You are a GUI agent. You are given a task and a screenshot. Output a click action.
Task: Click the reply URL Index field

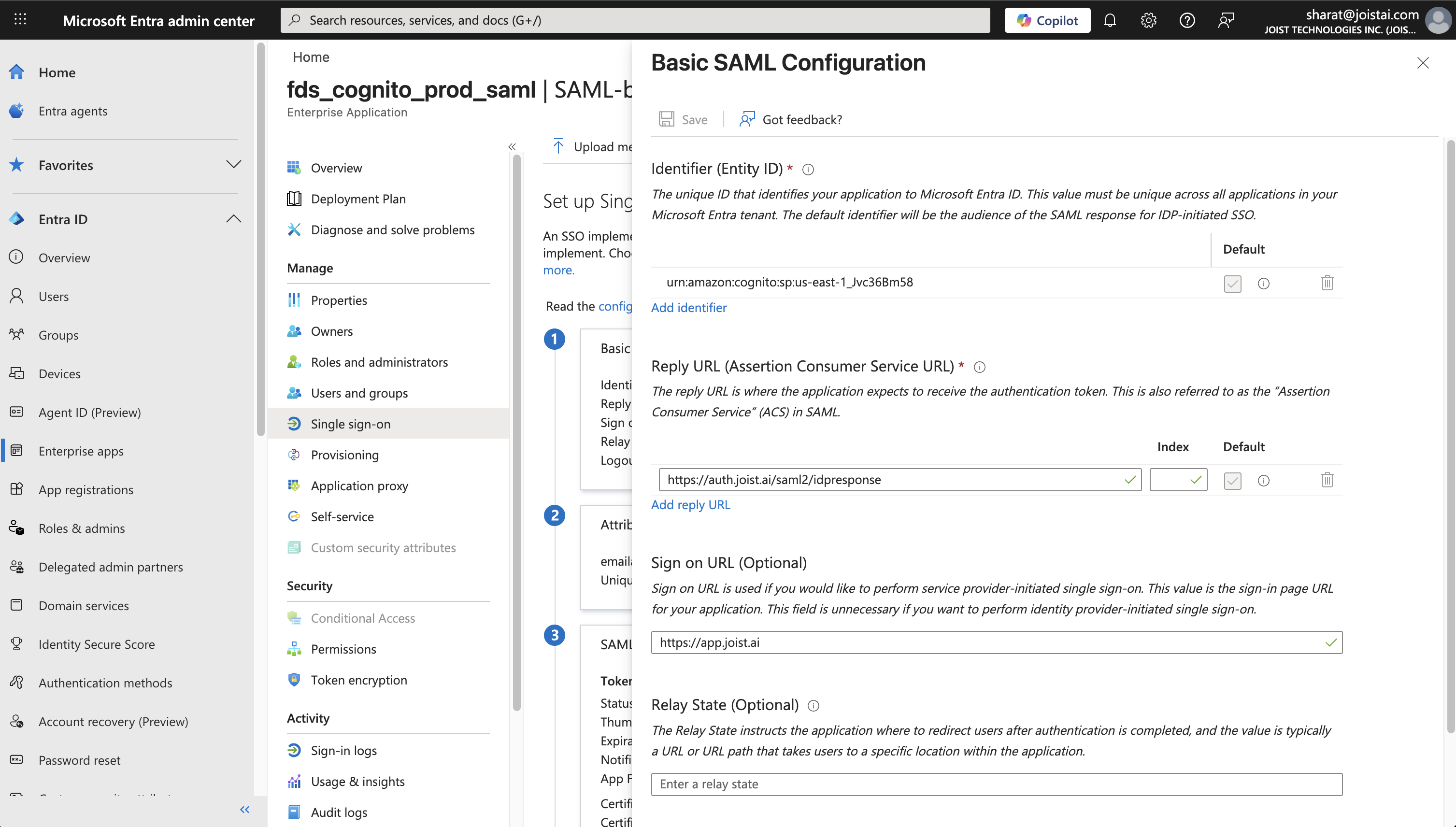[x=1178, y=479]
